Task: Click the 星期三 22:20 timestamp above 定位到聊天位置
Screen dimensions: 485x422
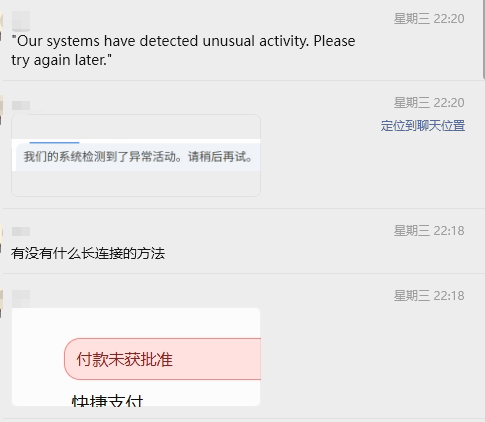Action: [x=429, y=103]
